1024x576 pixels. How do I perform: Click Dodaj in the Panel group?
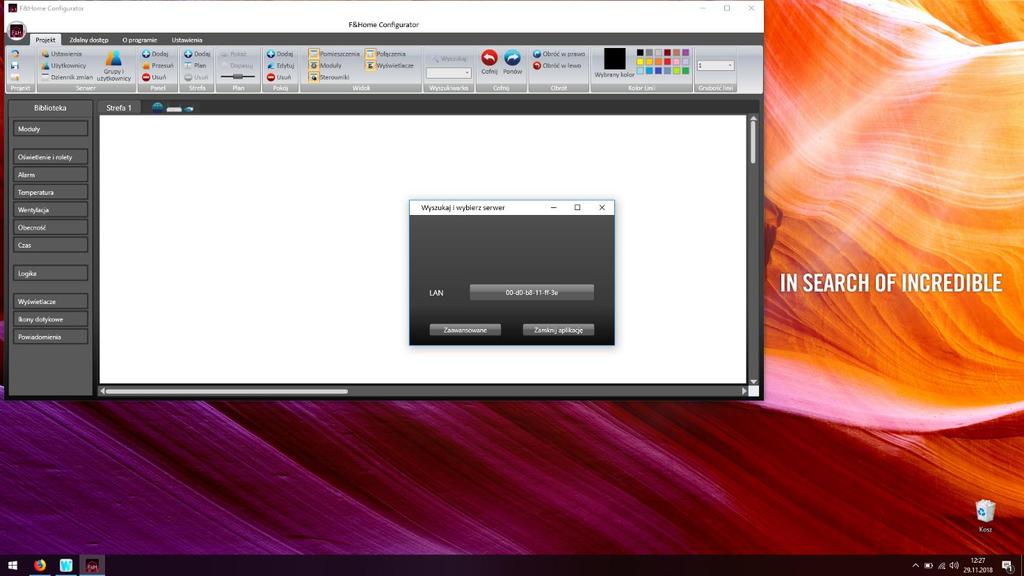click(x=155, y=54)
